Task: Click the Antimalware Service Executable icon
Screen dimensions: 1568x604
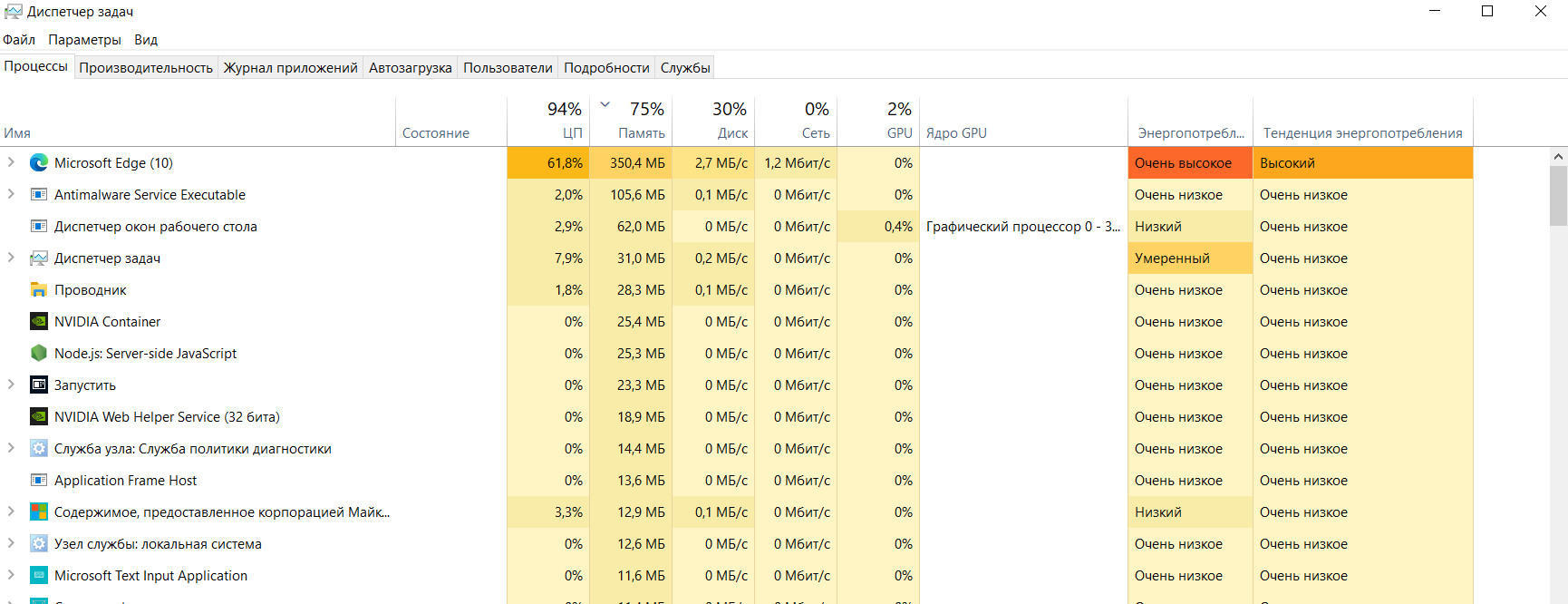Action: tap(39, 195)
